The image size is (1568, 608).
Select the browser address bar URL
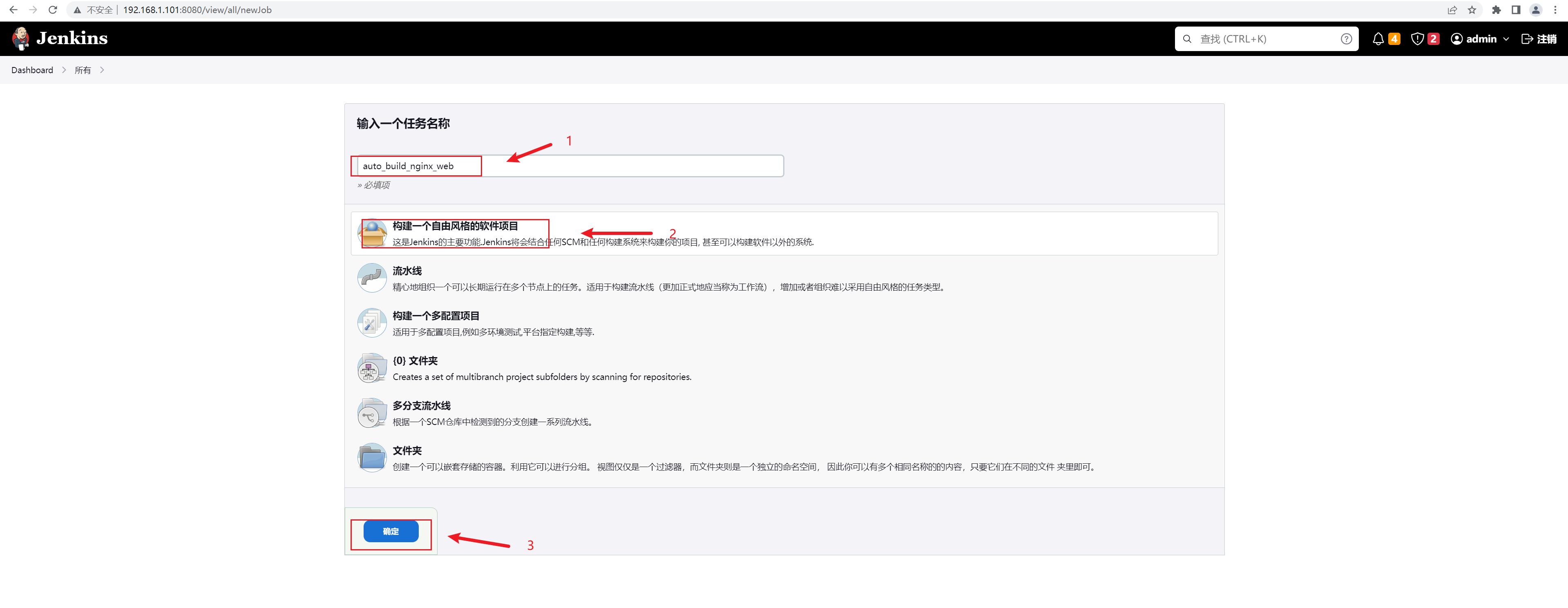tap(197, 10)
